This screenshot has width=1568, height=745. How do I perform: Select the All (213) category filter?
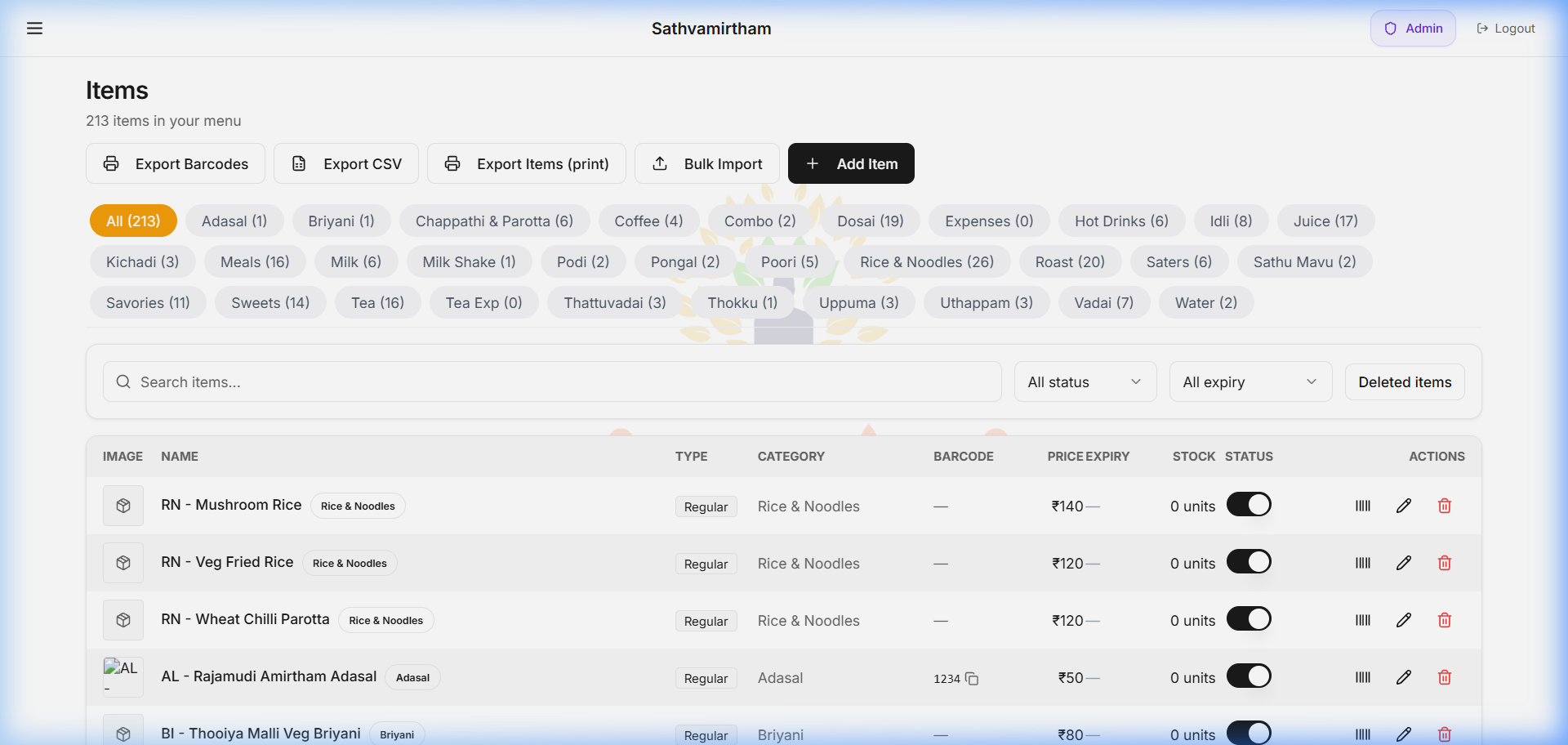pos(133,221)
